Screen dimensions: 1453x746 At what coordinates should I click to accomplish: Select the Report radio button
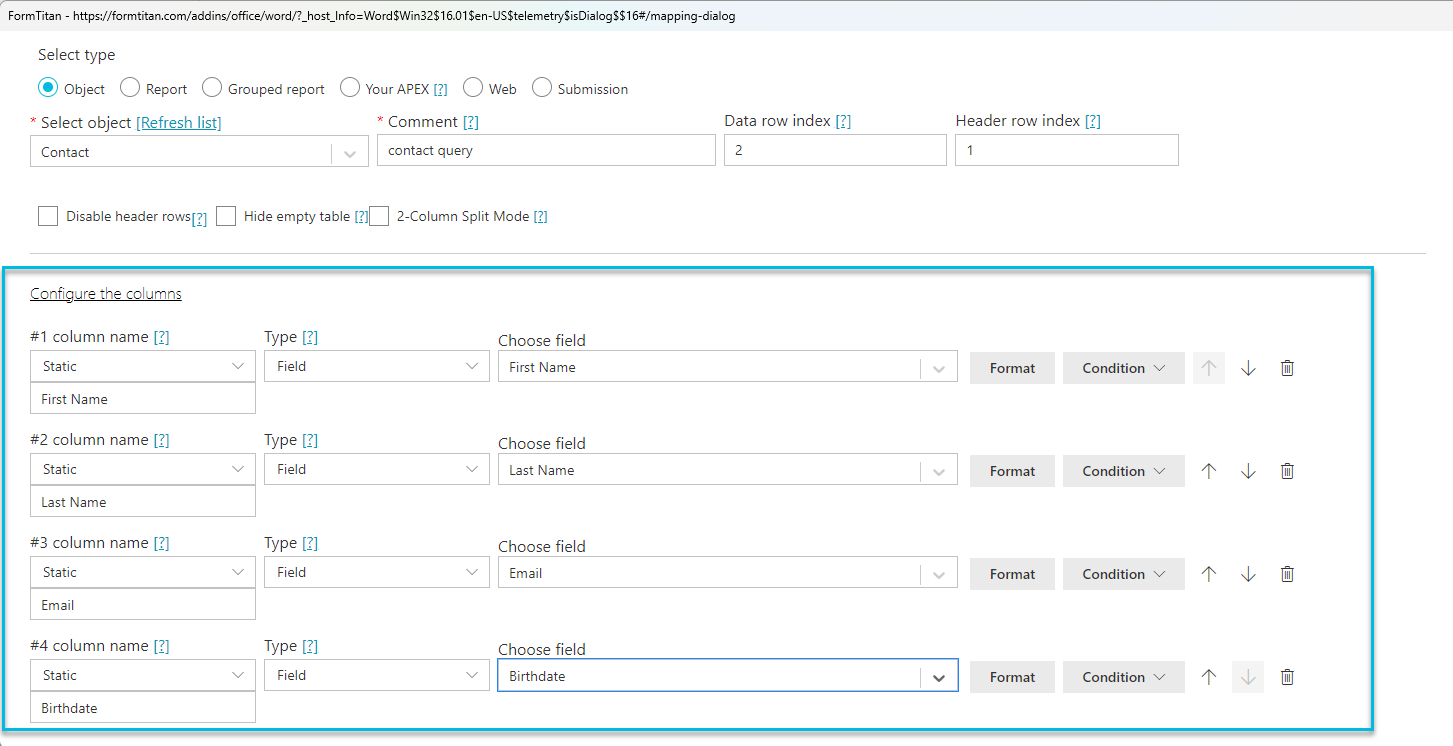point(130,87)
